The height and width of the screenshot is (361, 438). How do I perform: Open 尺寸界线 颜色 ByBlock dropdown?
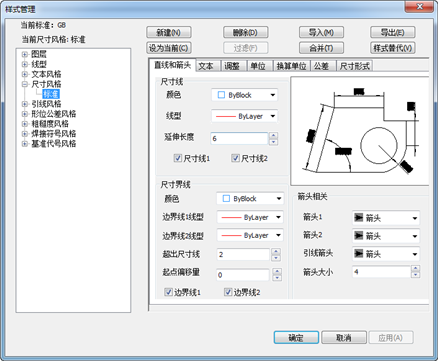point(250,199)
